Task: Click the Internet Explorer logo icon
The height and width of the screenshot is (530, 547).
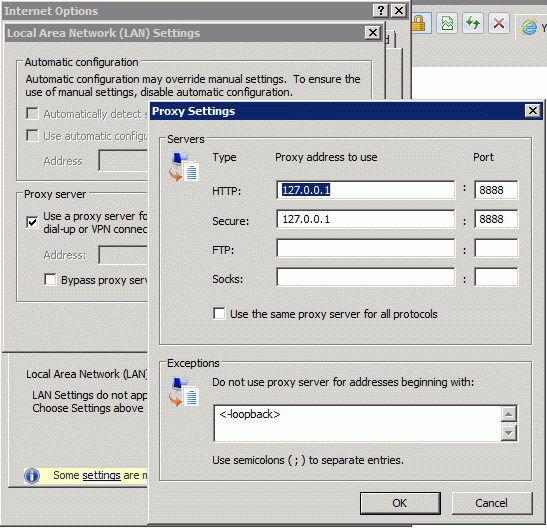Action: pyautogui.click(x=529, y=27)
